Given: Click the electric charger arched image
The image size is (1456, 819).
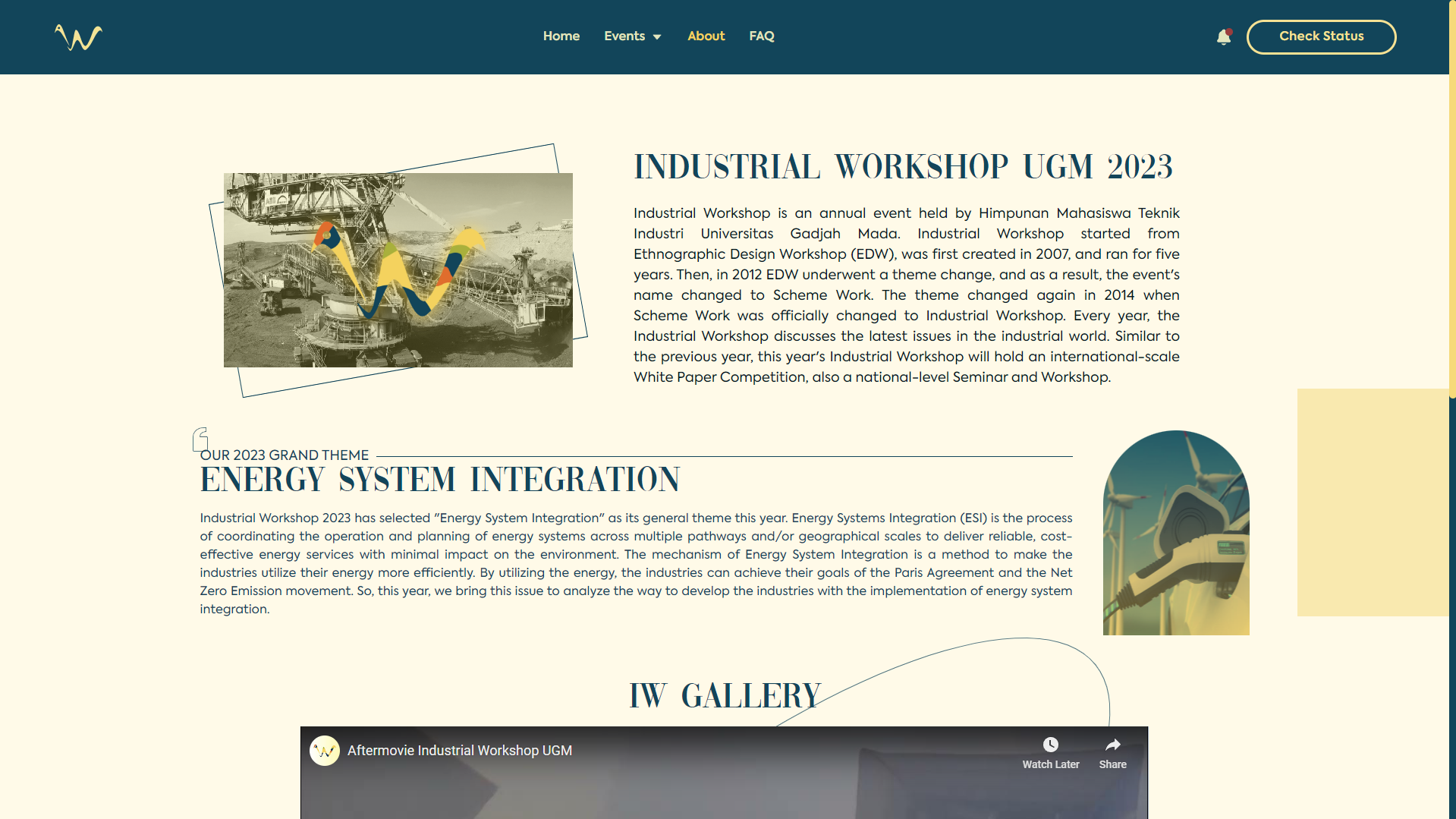Looking at the screenshot, I should point(1175,534).
